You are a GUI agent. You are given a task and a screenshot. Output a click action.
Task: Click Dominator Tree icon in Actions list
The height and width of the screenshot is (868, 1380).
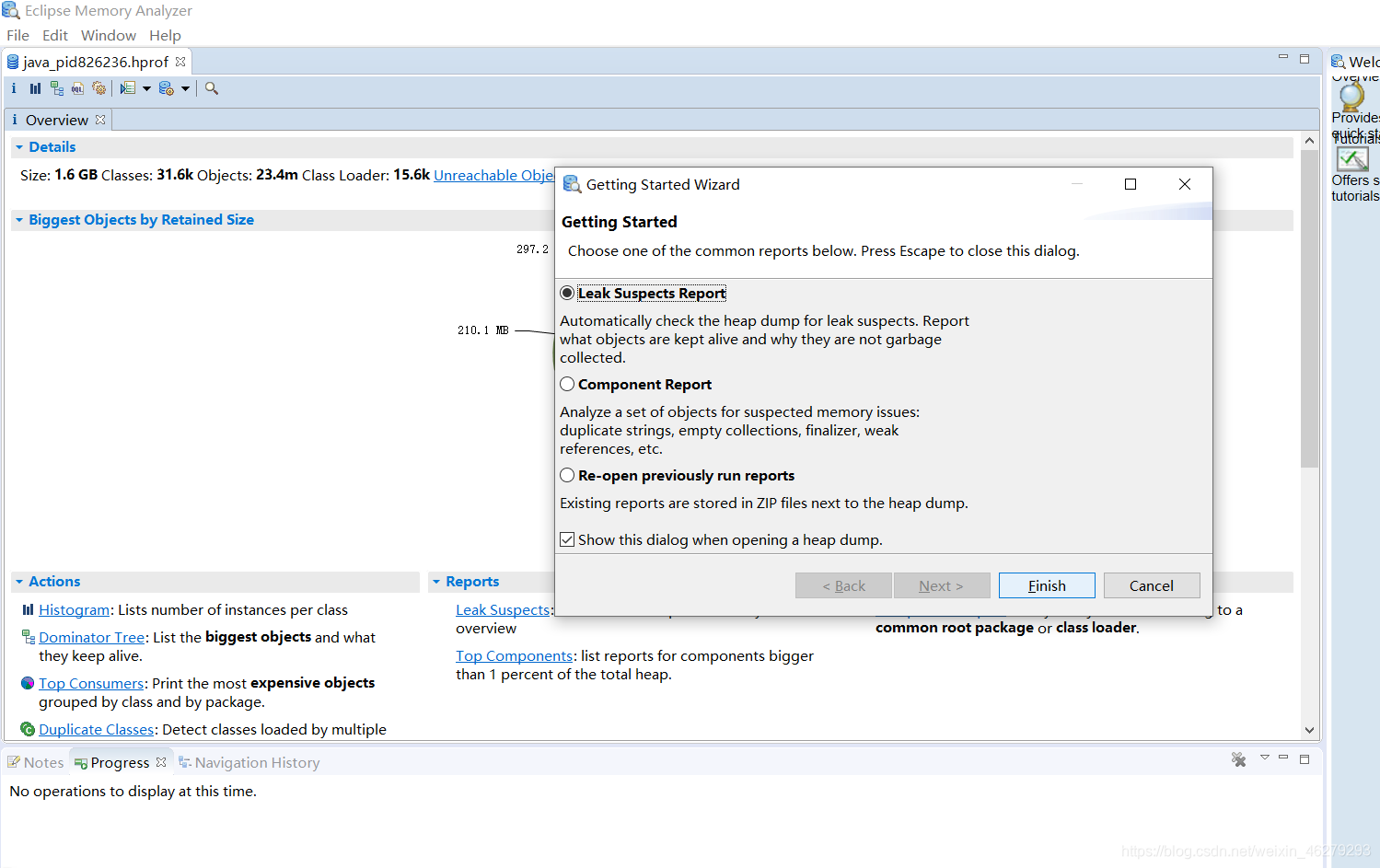(x=28, y=637)
